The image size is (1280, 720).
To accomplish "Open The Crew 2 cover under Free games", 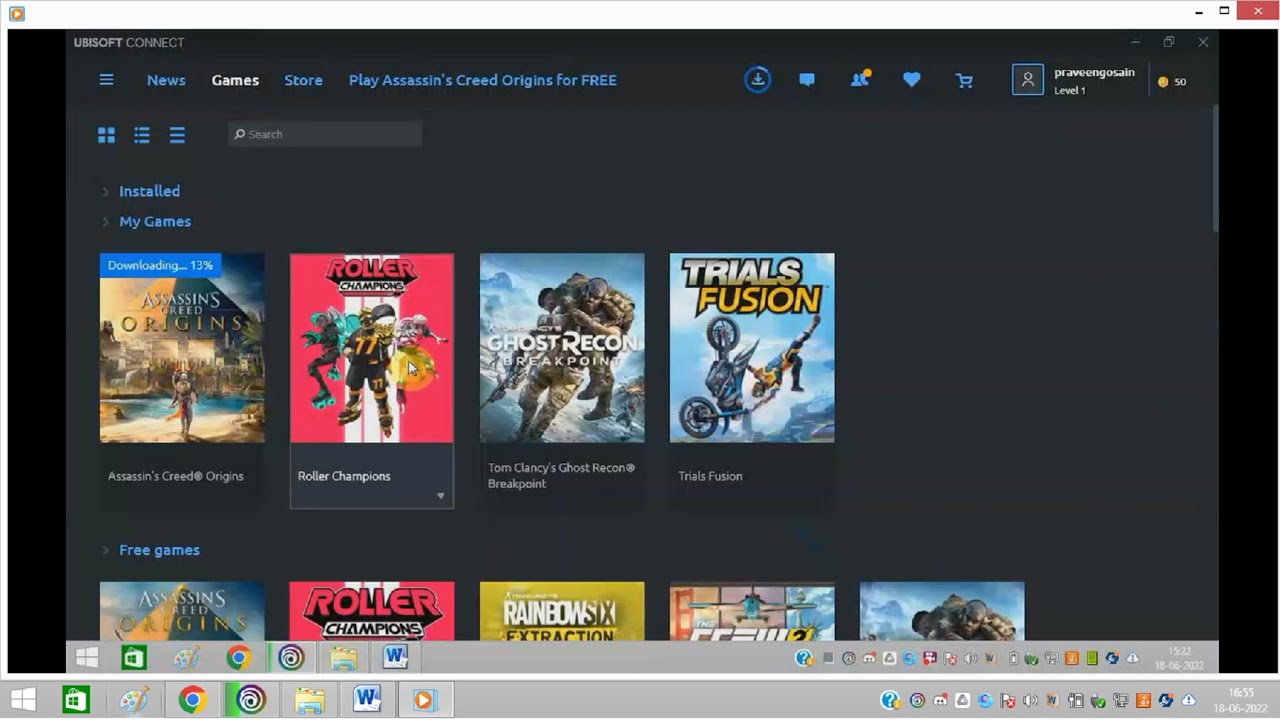I will click(752, 611).
